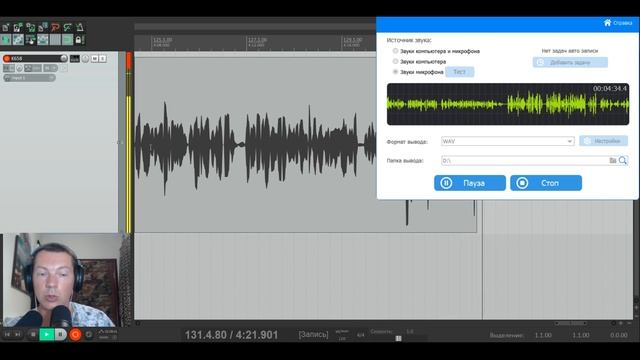Click the Настройки button
640x360 pixels.
pyautogui.click(x=603, y=141)
